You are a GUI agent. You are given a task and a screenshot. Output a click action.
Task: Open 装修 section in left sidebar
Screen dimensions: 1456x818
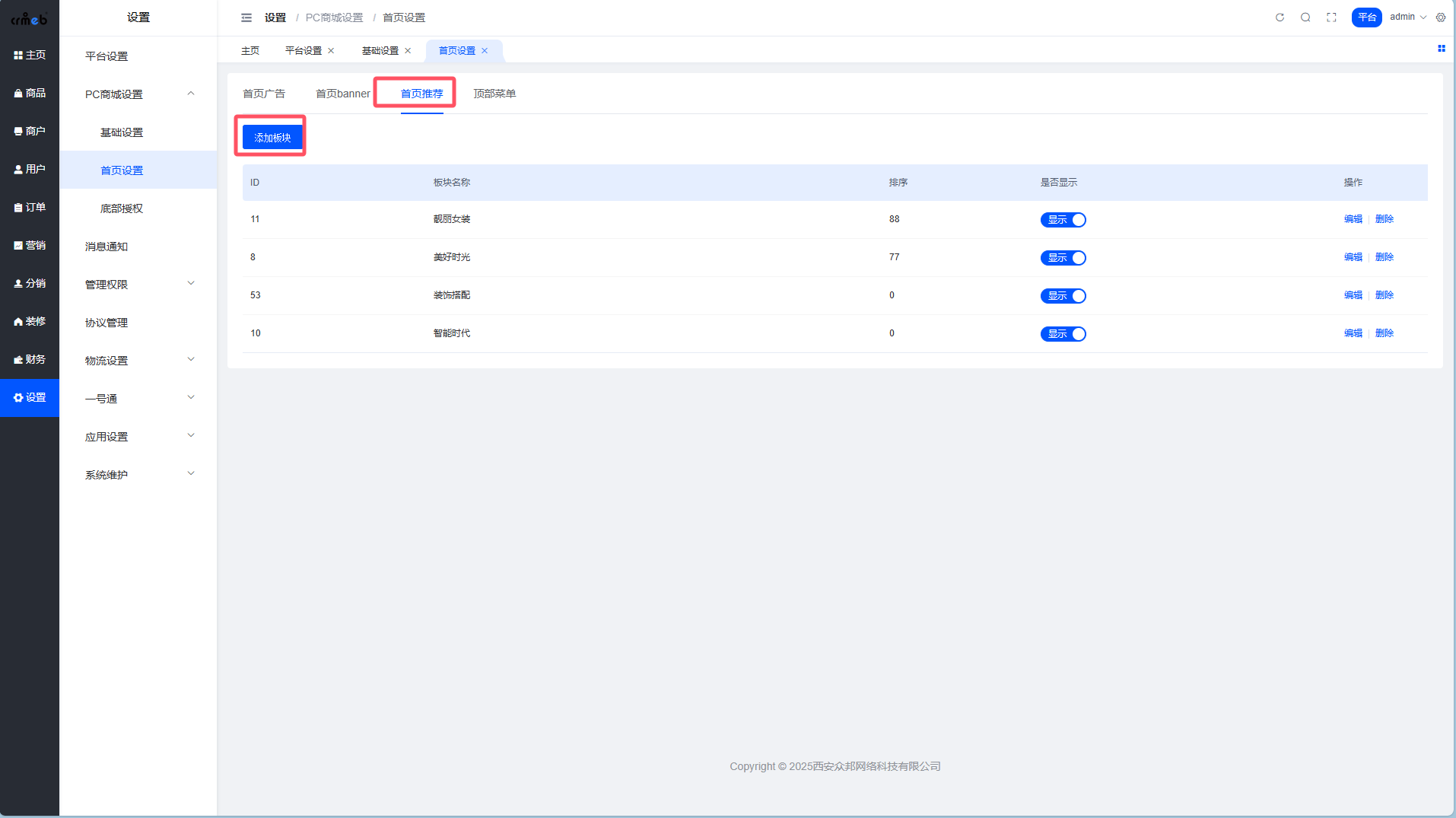[x=30, y=321]
